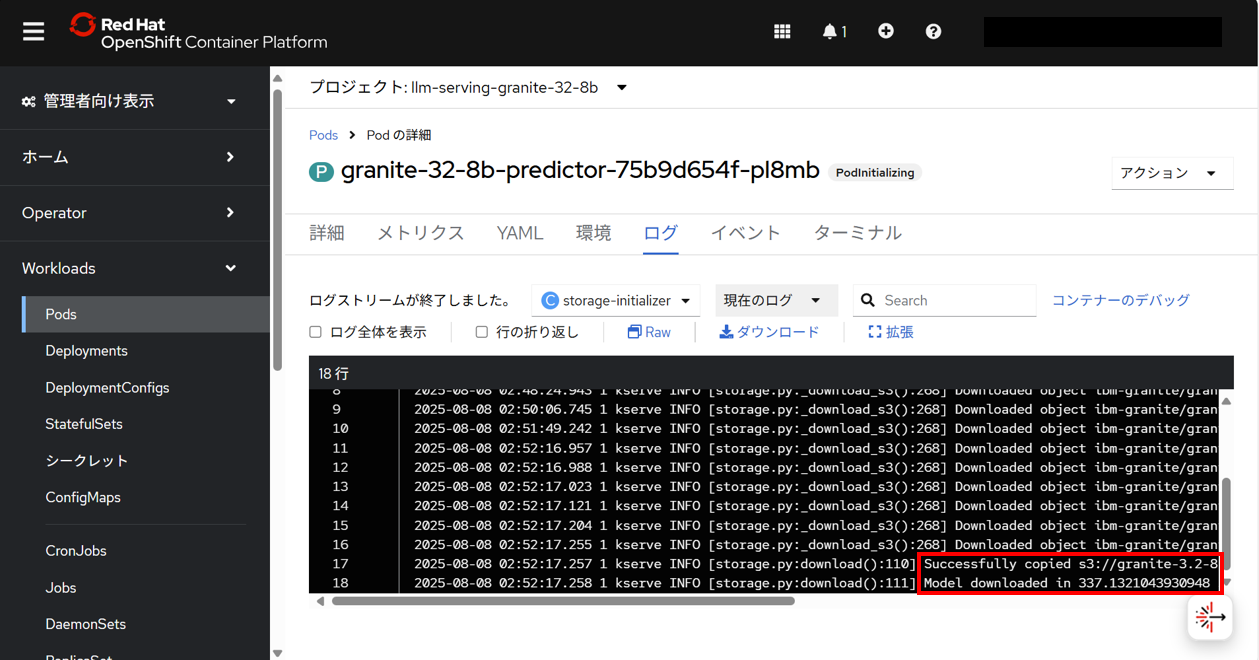The height and width of the screenshot is (660, 1259).
Task: Open the Lightspeed assistant floating icon
Action: pos(1210,618)
